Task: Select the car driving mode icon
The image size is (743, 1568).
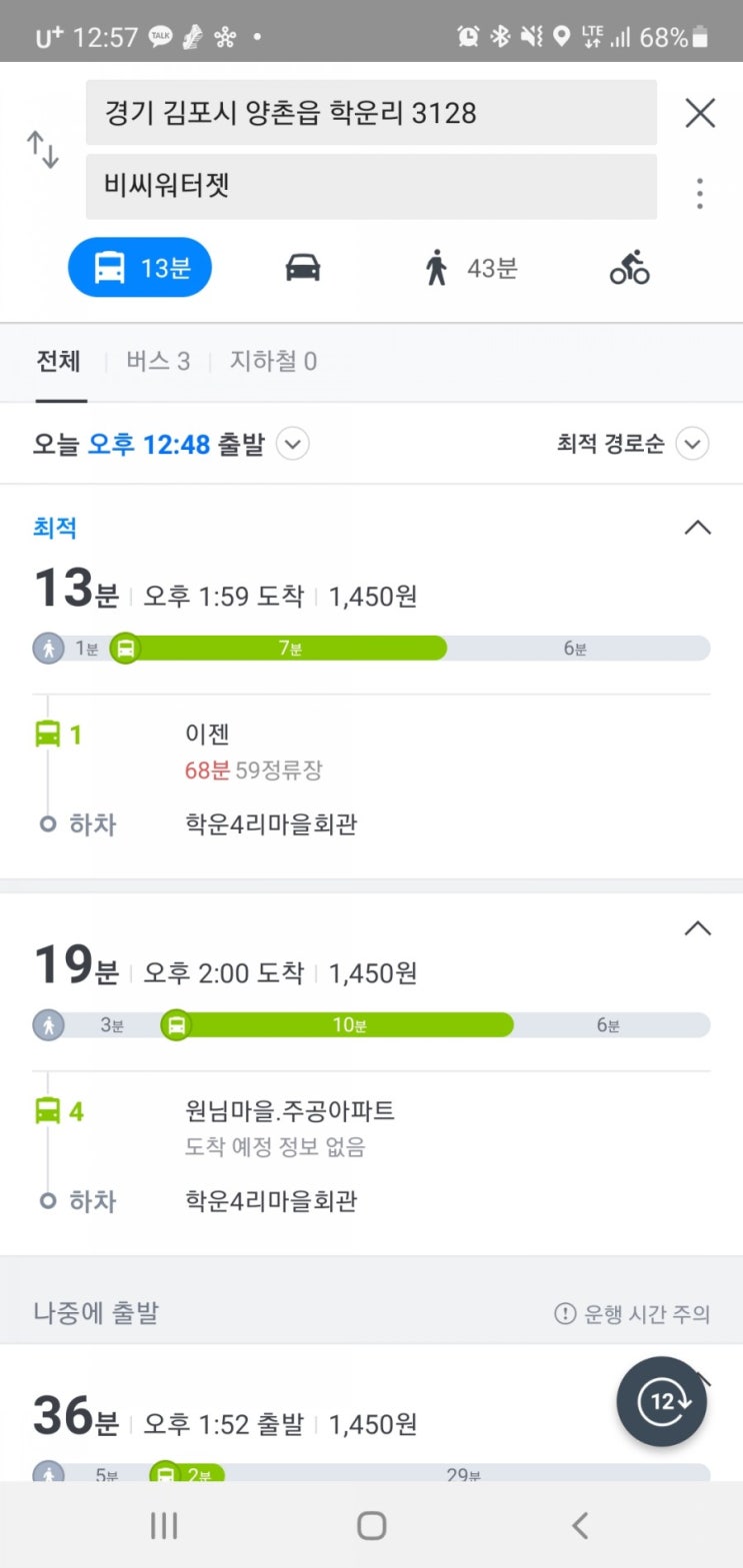Action: pyautogui.click(x=302, y=268)
